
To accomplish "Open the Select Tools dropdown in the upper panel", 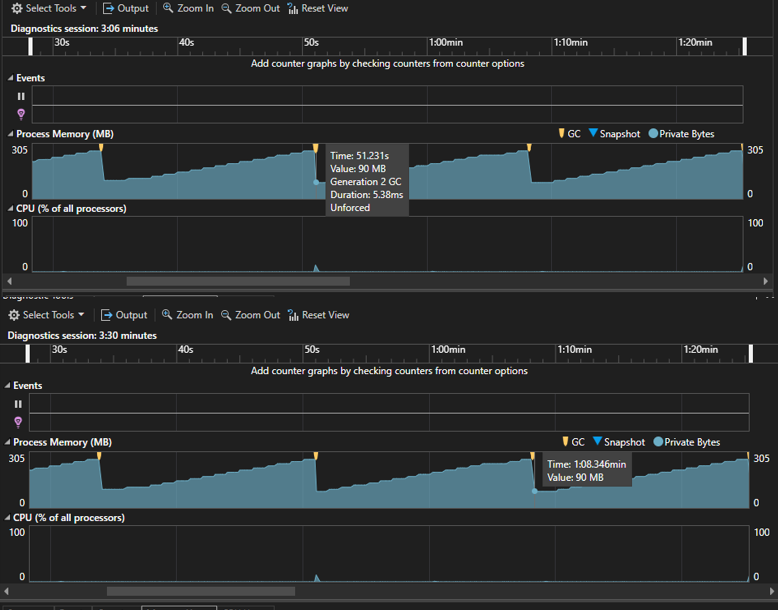I will point(48,8).
